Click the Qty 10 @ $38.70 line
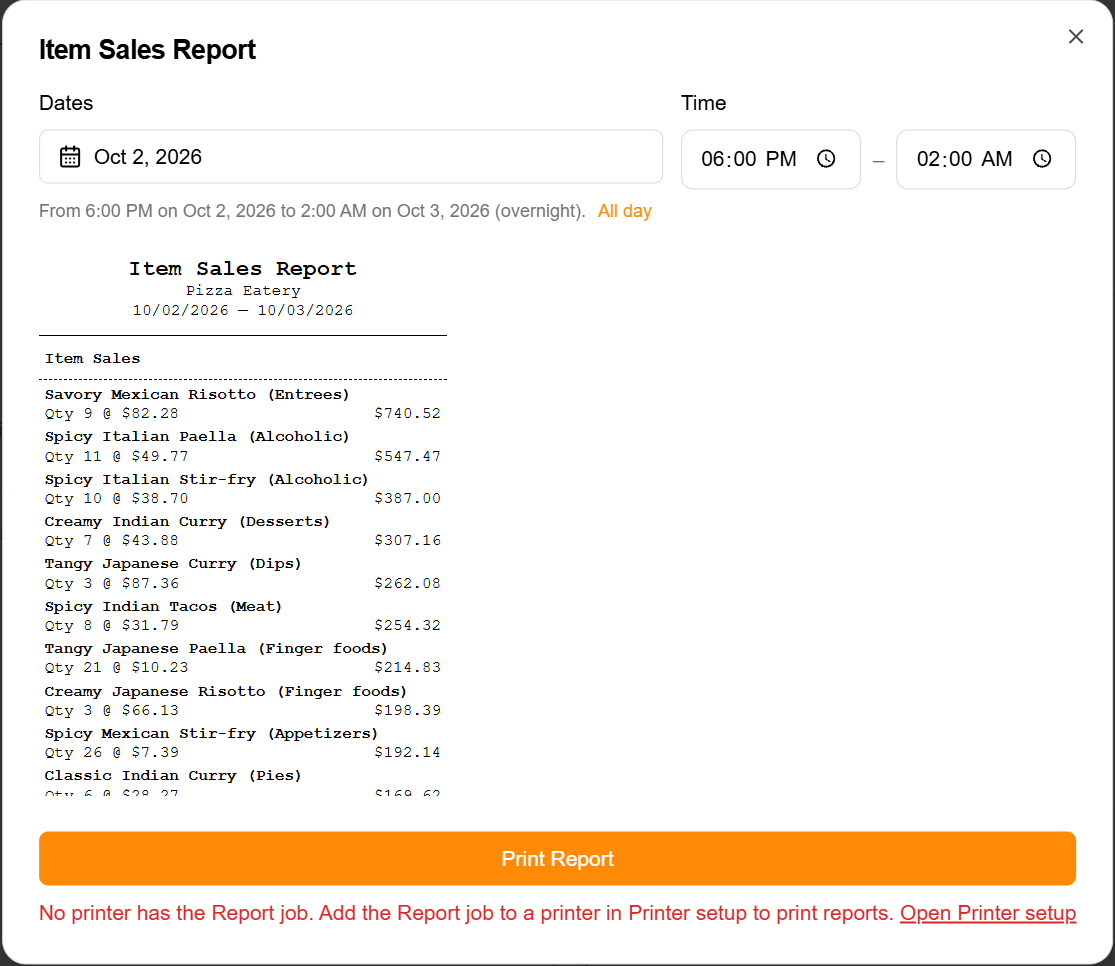 click(x=117, y=498)
